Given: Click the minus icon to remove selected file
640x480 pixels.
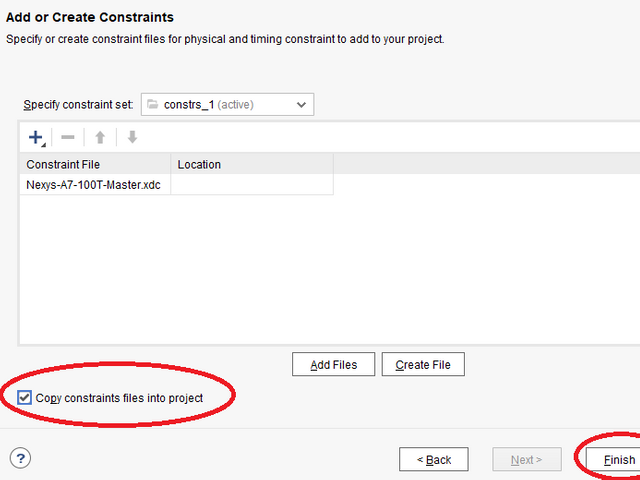Looking at the screenshot, I should [68, 137].
